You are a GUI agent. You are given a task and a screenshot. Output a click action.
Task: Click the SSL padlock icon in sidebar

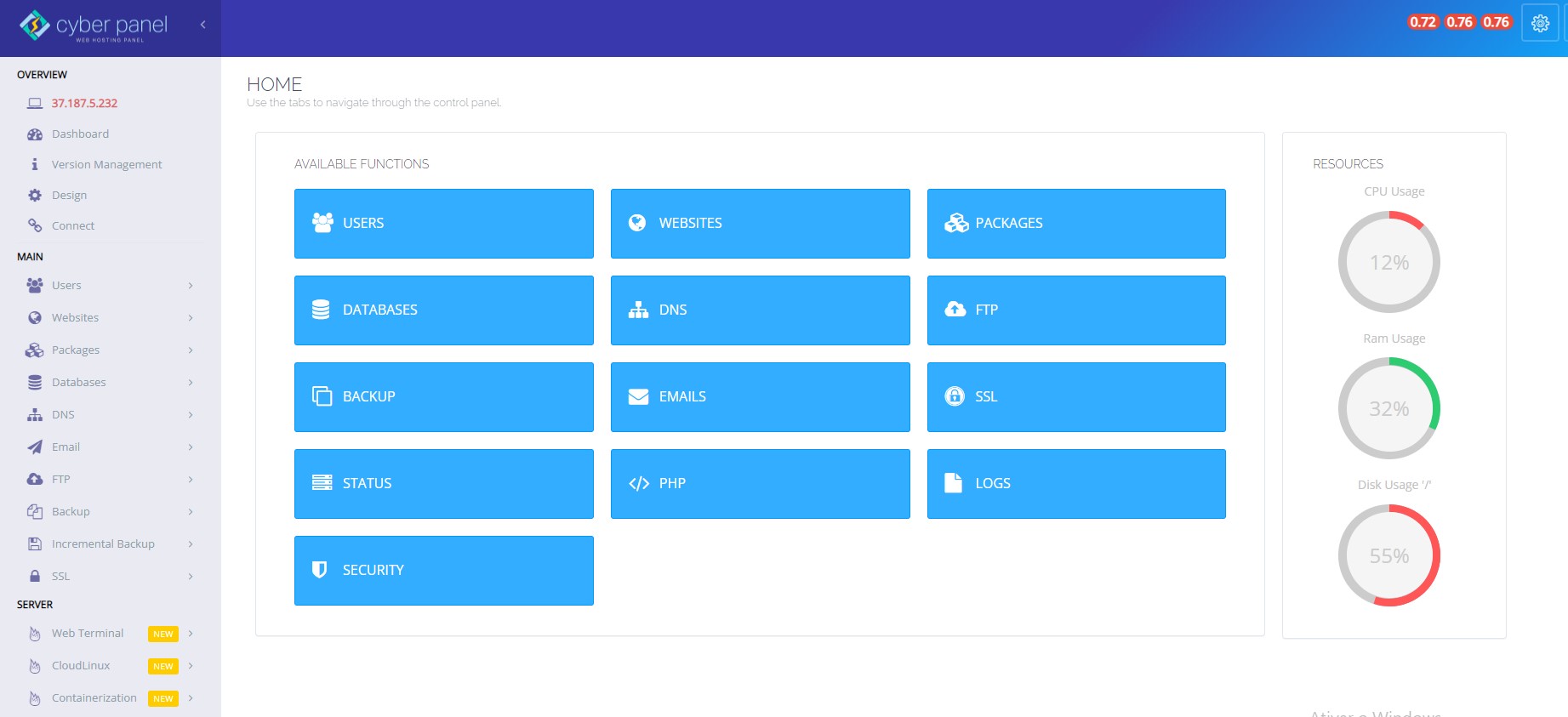pos(35,576)
